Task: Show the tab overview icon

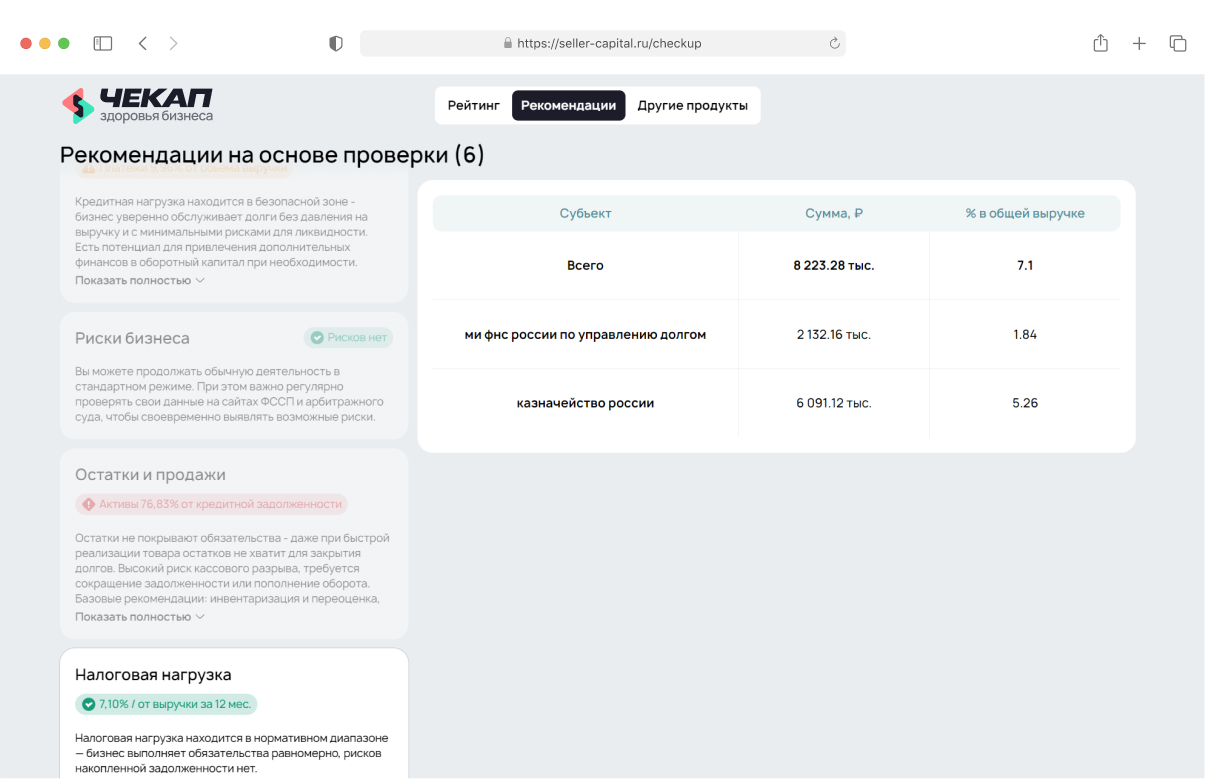Action: [x=1178, y=43]
